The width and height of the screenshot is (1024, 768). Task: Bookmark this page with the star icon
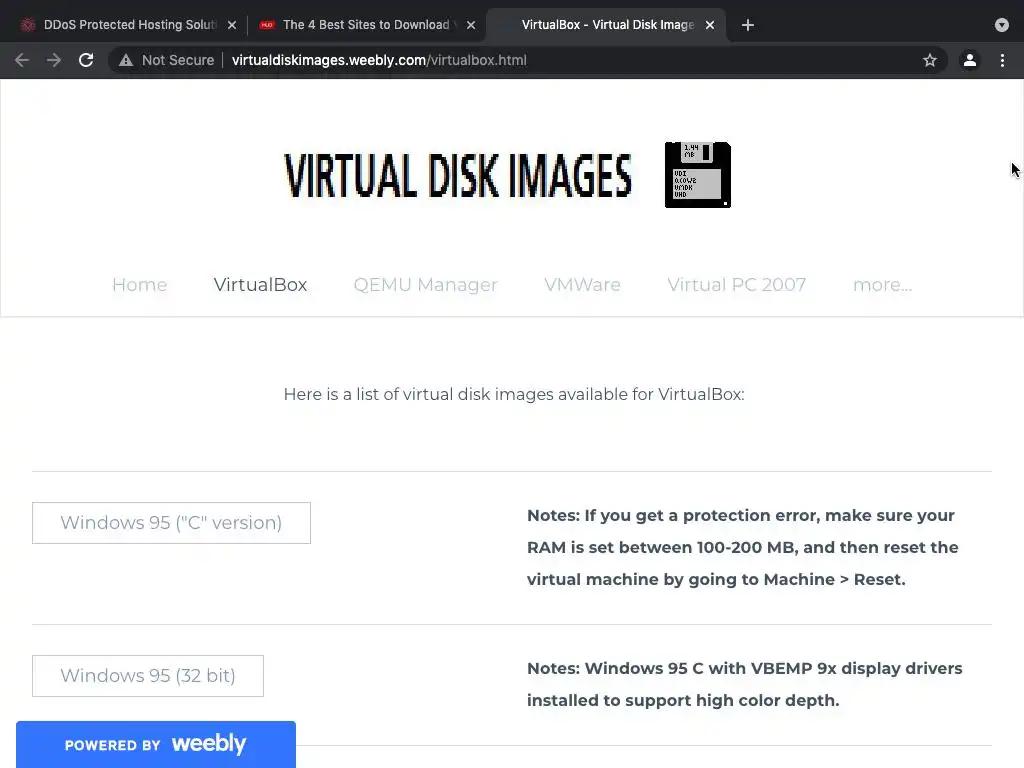pyautogui.click(x=930, y=60)
